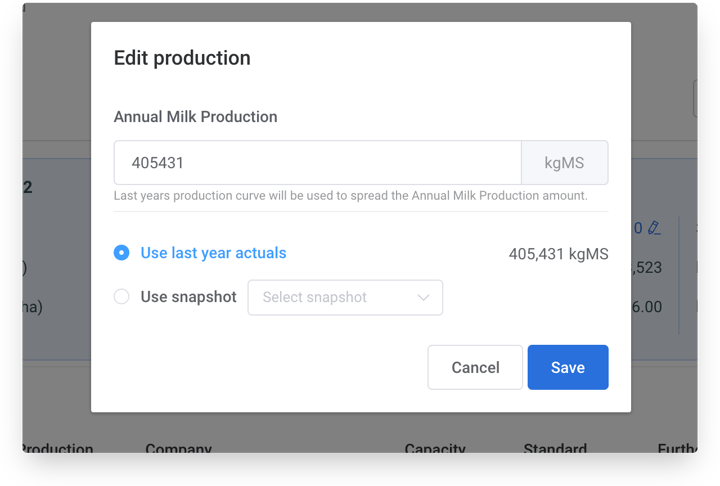Click the kgMS unit addon

coord(565,163)
